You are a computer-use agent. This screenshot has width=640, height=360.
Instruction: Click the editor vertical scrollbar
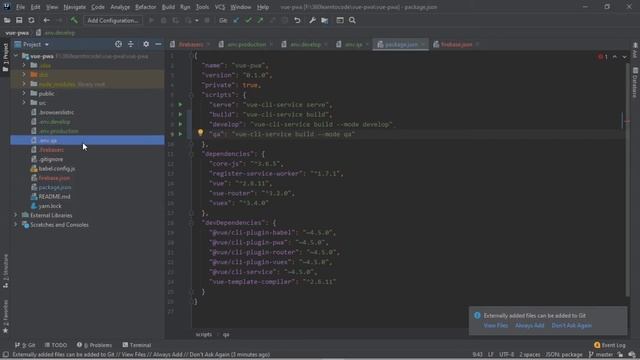[627, 180]
